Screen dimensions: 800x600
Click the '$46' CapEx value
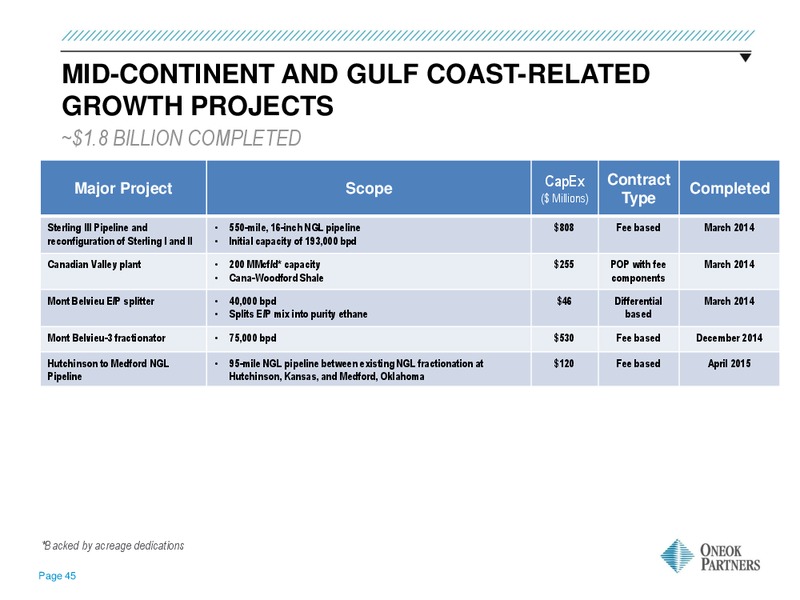(x=564, y=301)
